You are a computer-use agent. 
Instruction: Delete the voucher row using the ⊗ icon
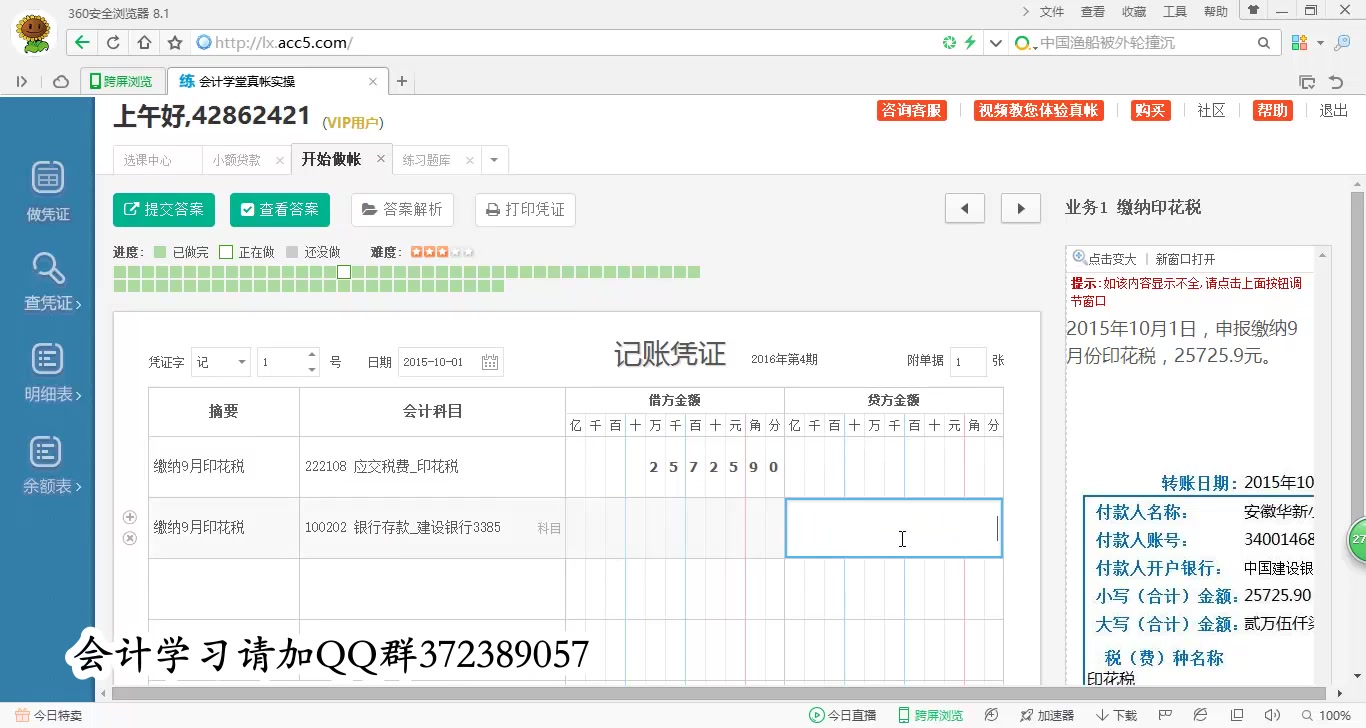pyautogui.click(x=129, y=538)
